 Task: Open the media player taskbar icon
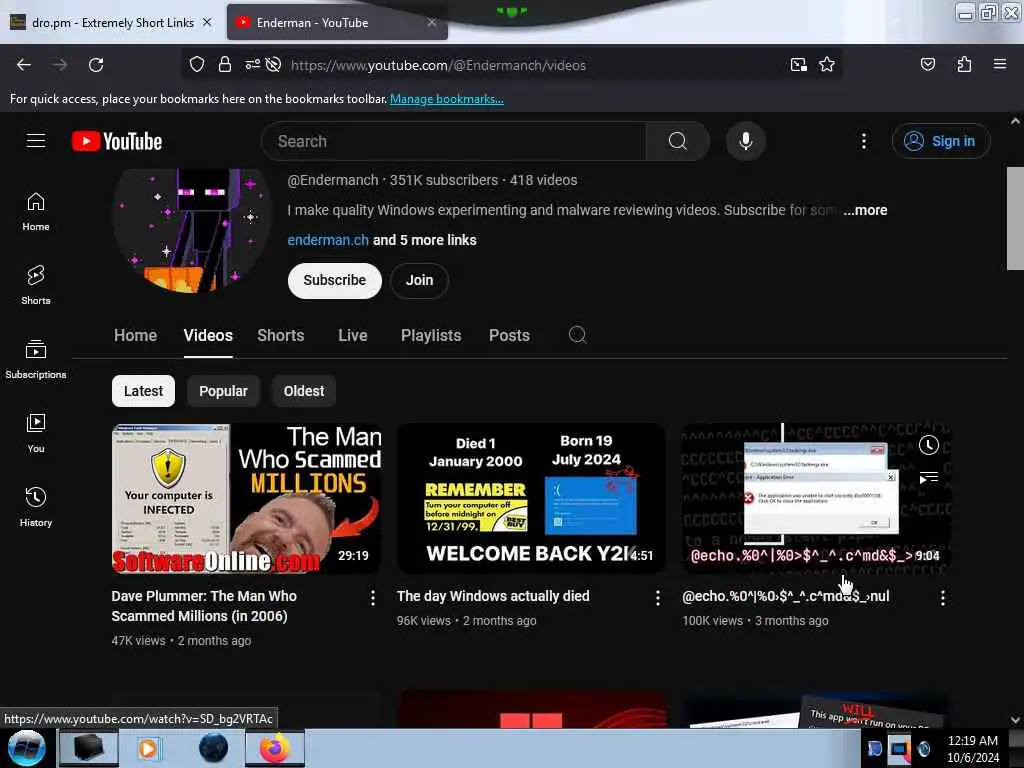tap(150, 748)
